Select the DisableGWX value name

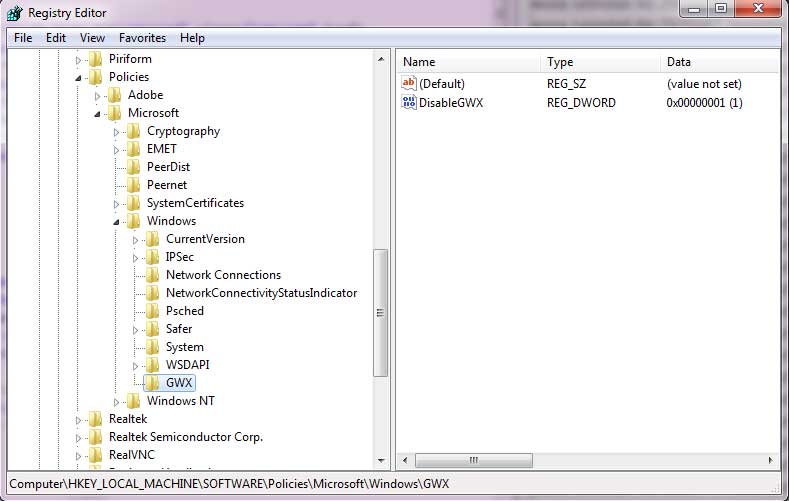[451, 103]
